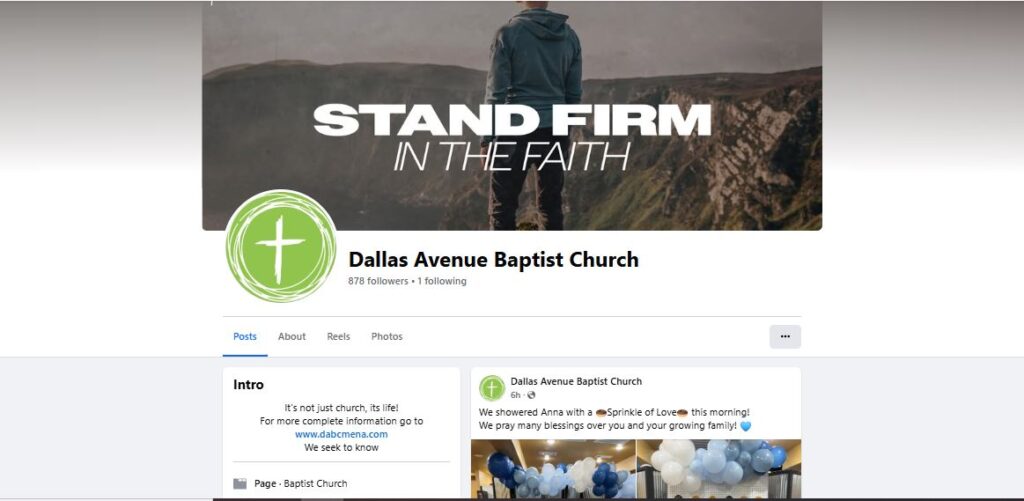Screen dimensions: 1024x501
Task: Click the public globe icon on post
Action: [531, 395]
